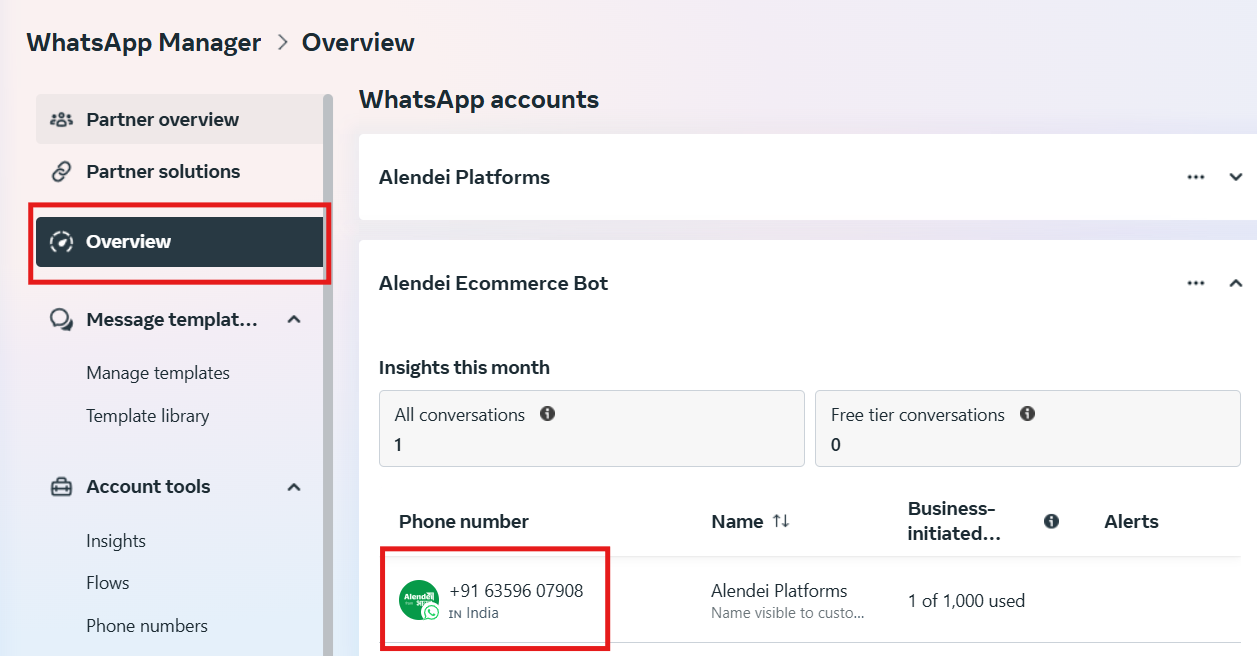Open the three-dot menu for Alendei Ecommerce Bot
The width and height of the screenshot is (1257, 656).
click(x=1196, y=283)
